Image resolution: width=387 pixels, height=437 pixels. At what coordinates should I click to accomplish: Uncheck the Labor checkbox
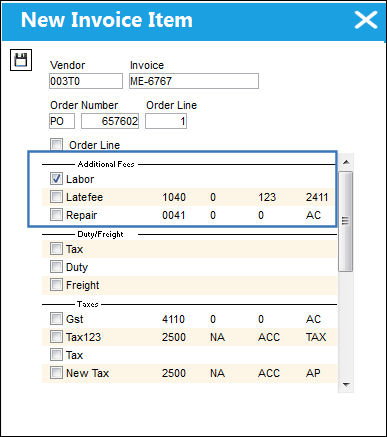point(56,179)
